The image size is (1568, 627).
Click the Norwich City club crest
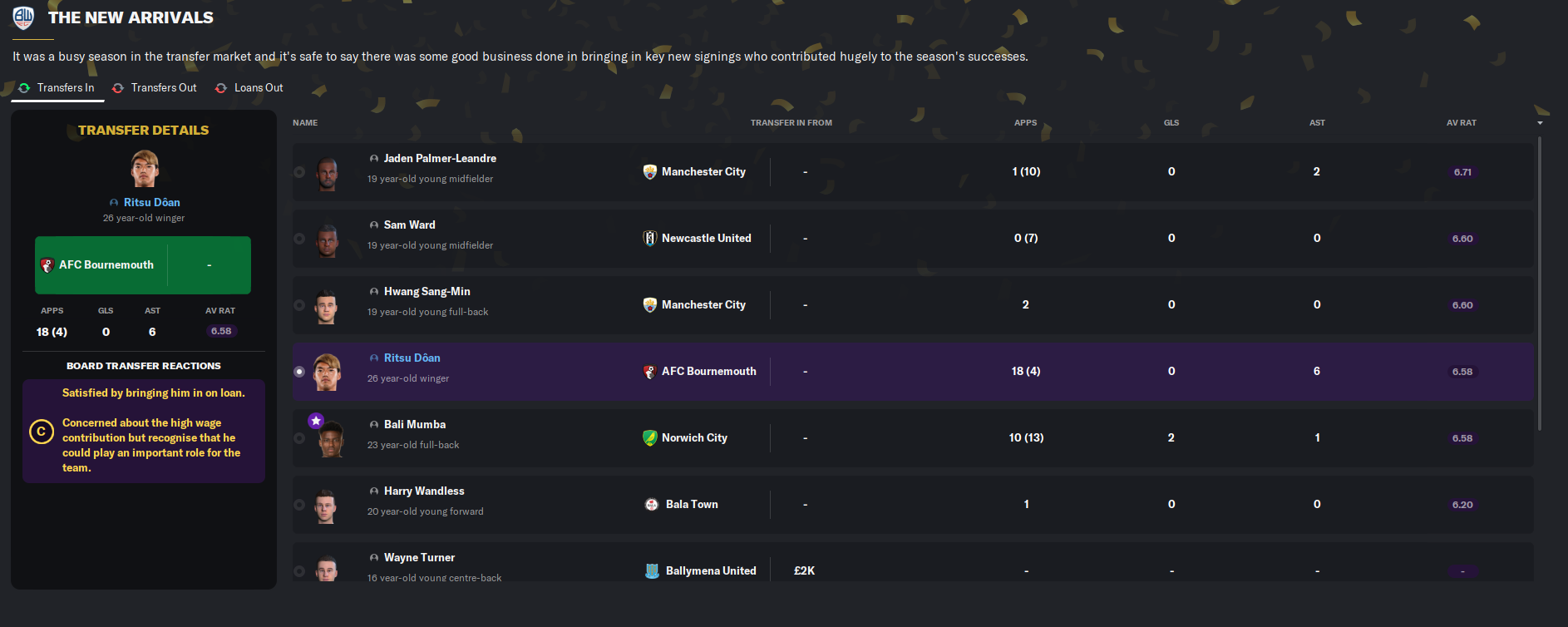coord(650,438)
